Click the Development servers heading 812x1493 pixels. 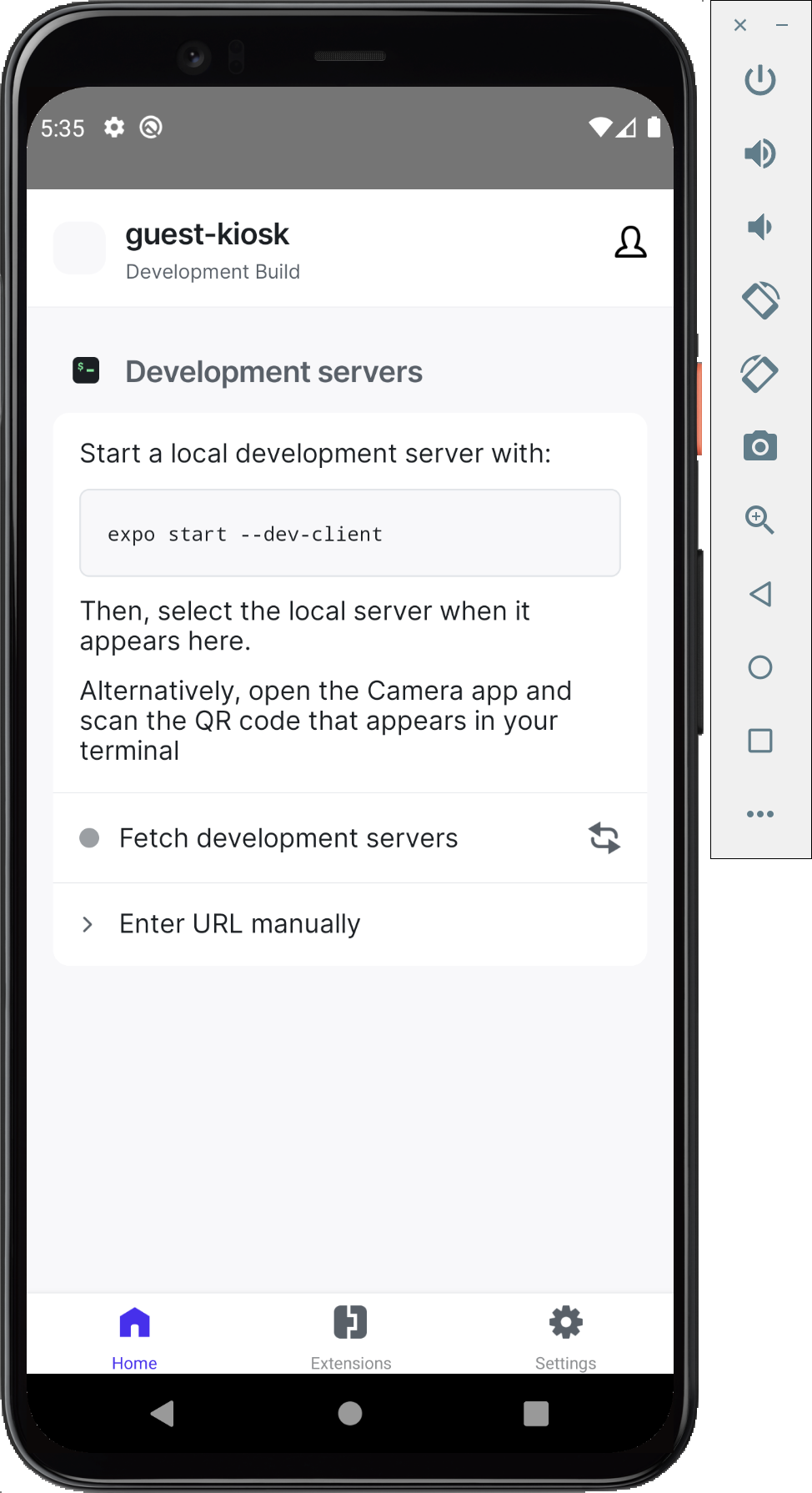pos(273,372)
